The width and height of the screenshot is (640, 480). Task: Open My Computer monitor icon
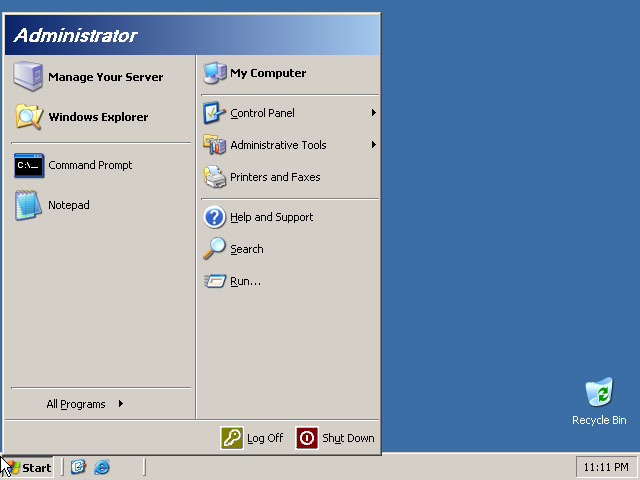point(215,73)
